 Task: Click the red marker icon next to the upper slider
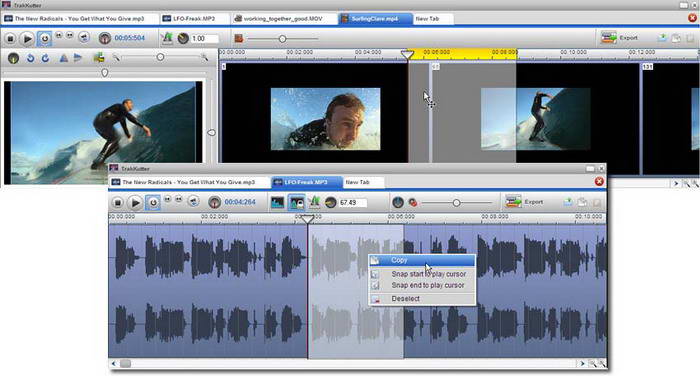[239, 38]
